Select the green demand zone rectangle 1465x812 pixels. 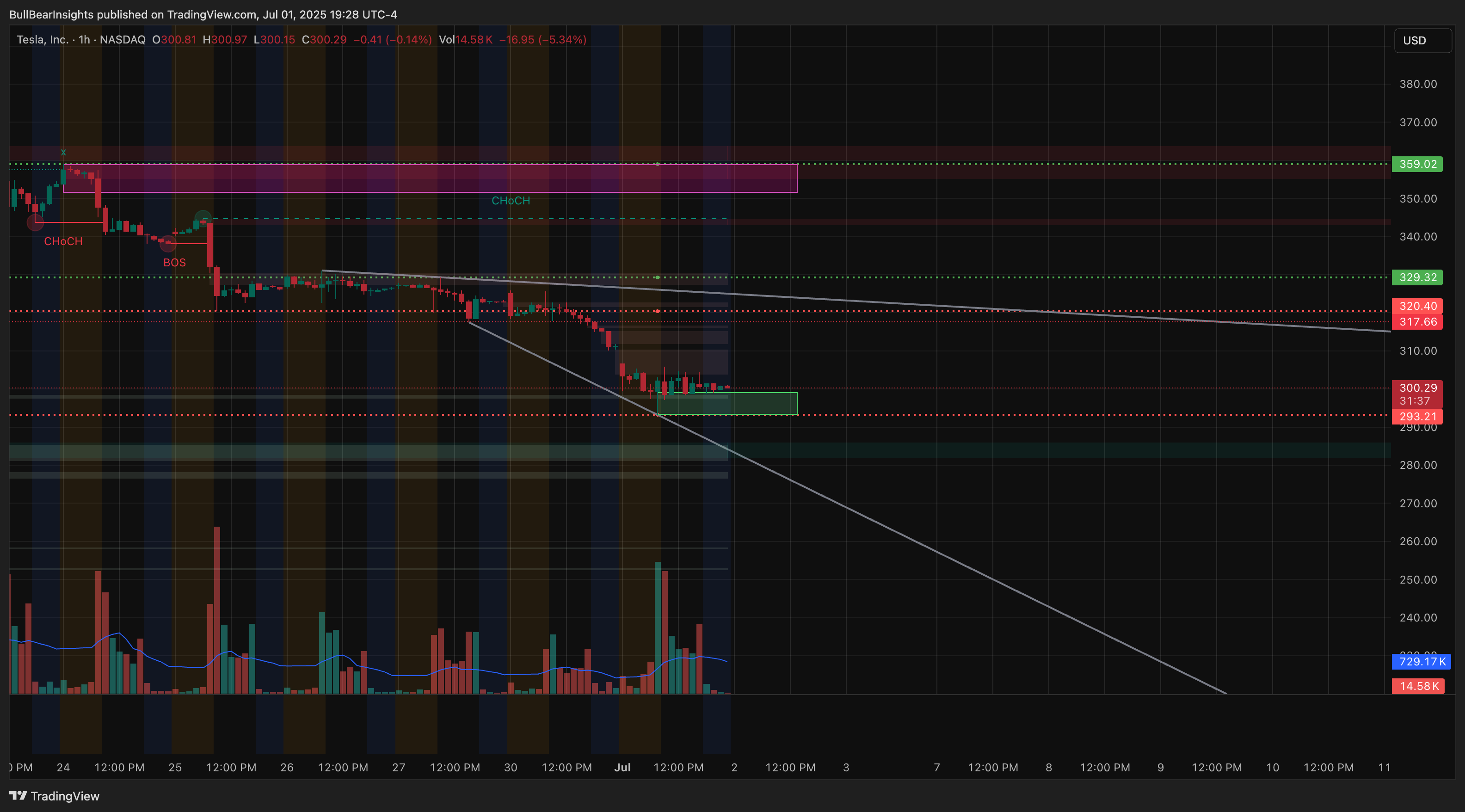(x=727, y=403)
